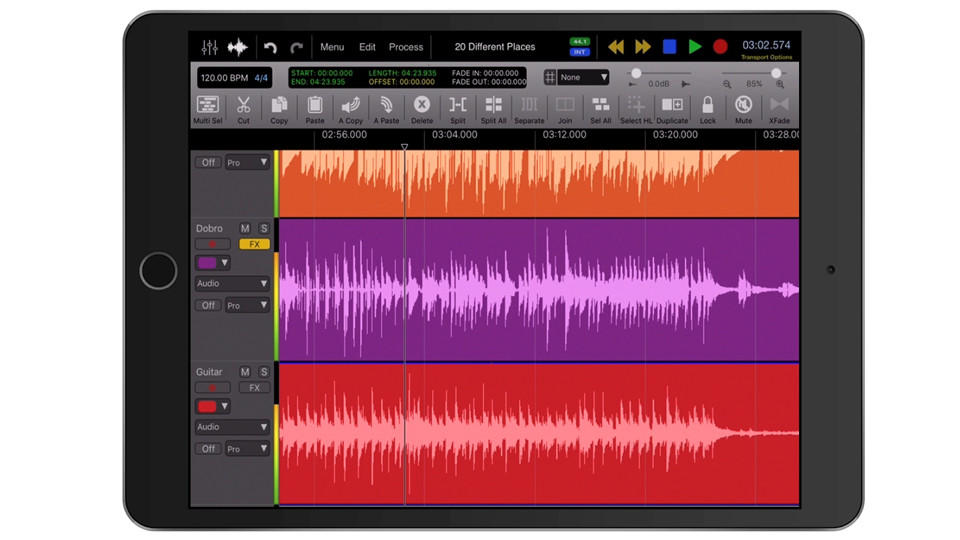Arm the Dobro track for recording
This screenshot has width=960, height=540.
click(212, 244)
